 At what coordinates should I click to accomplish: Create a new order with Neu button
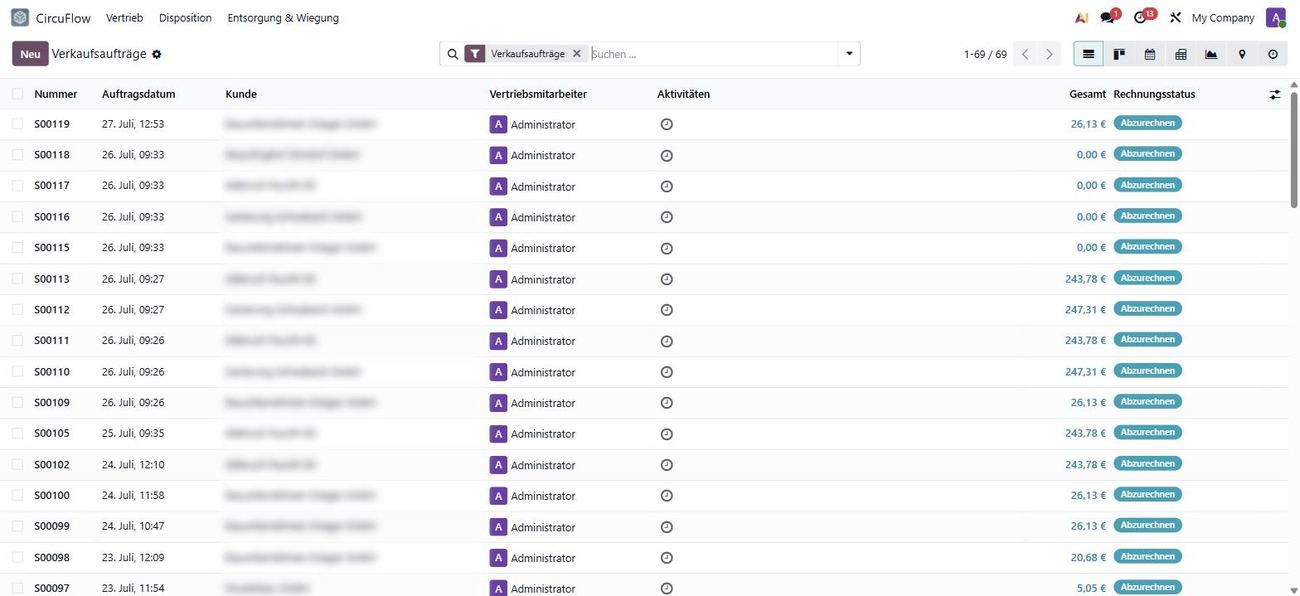pyautogui.click(x=30, y=54)
